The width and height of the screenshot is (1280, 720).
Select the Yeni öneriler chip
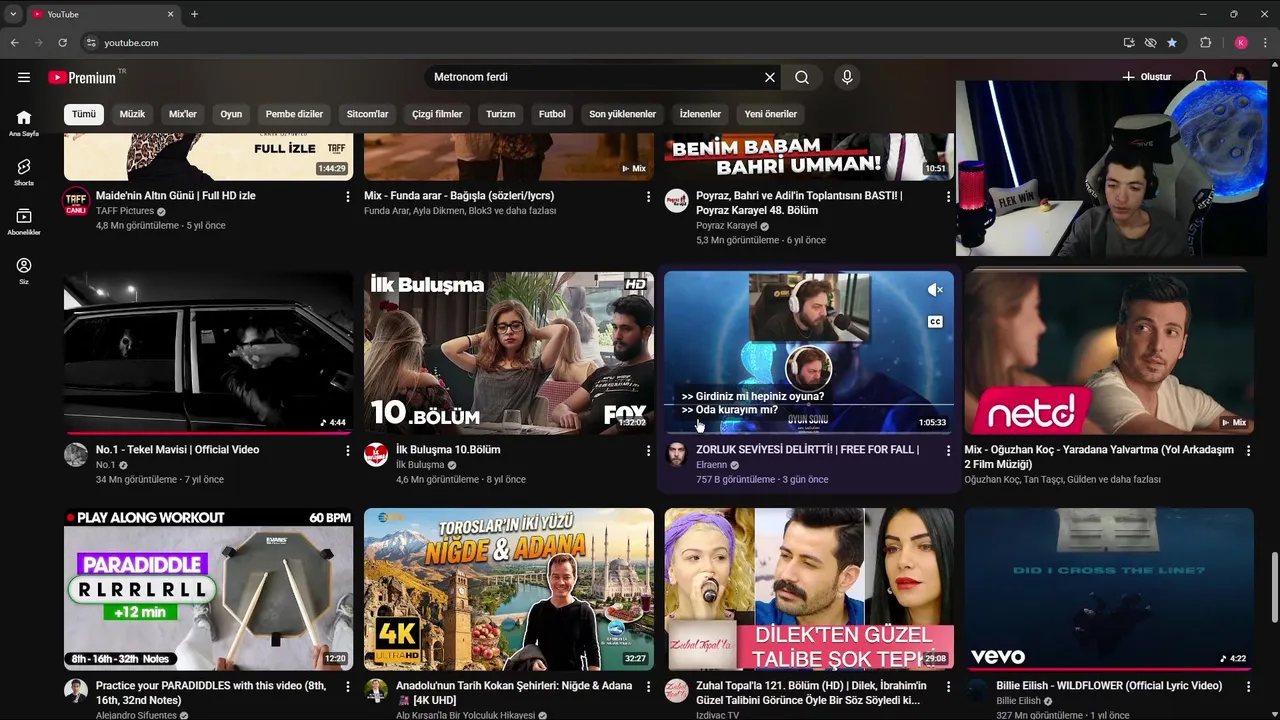pyautogui.click(x=771, y=114)
